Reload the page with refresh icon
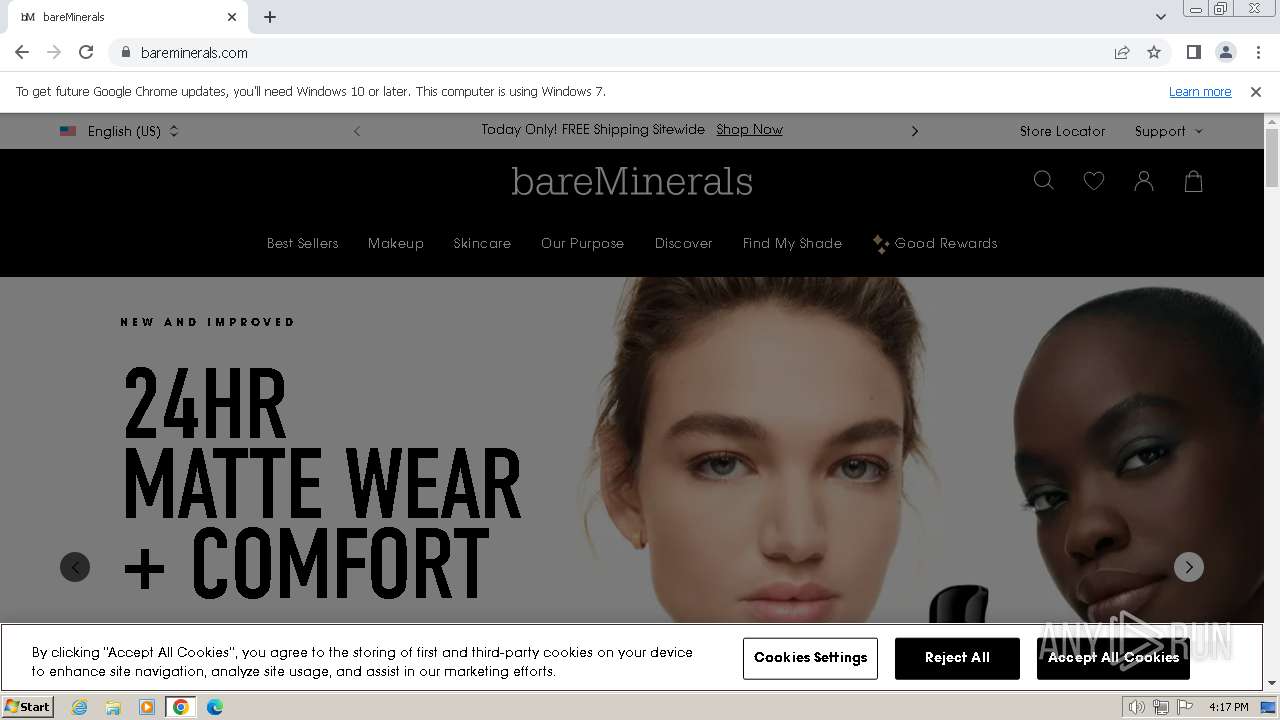Image resolution: width=1280 pixels, height=720 pixels. point(86,52)
